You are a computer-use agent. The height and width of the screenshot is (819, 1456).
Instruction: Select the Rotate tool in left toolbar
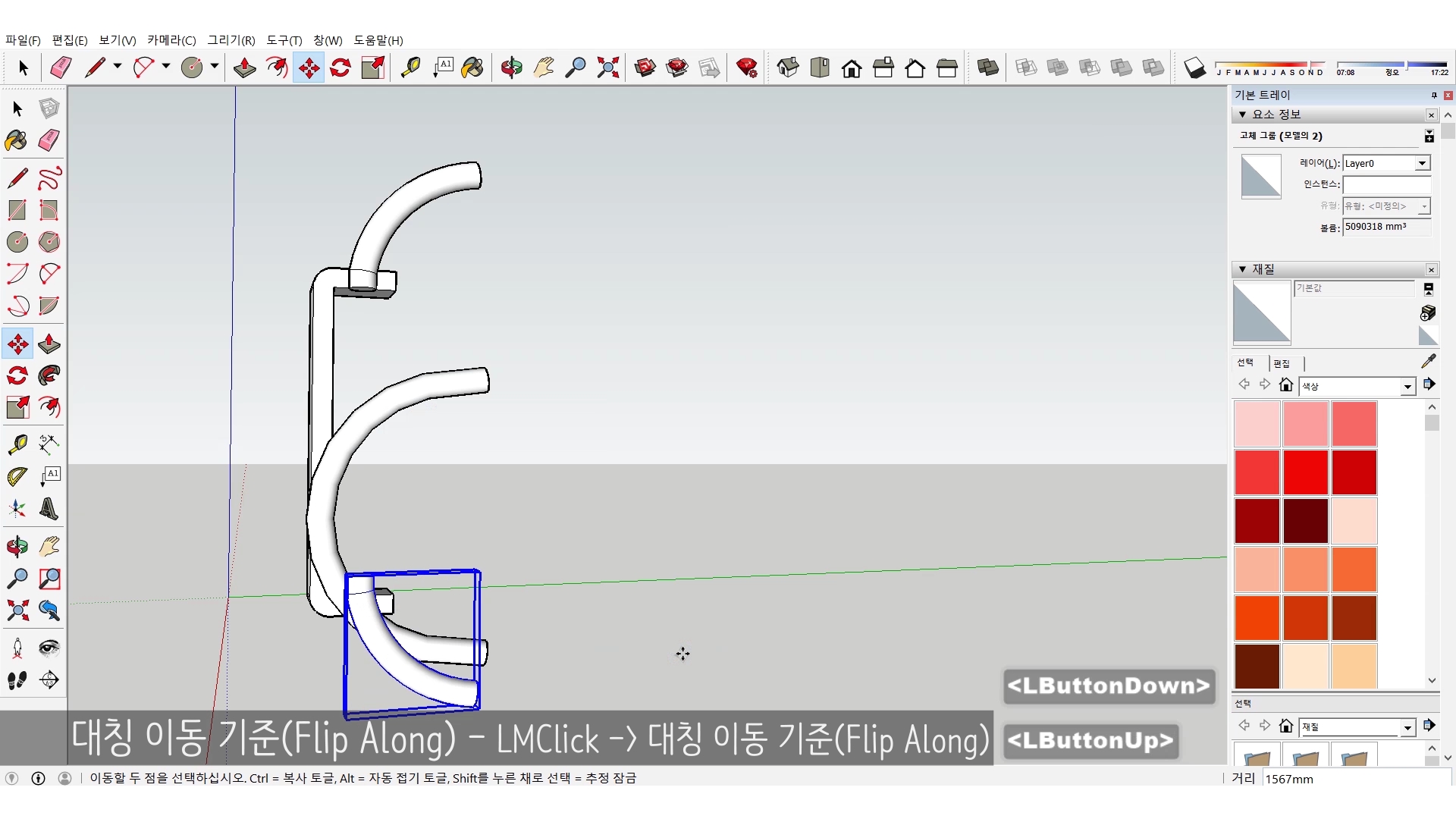17,375
